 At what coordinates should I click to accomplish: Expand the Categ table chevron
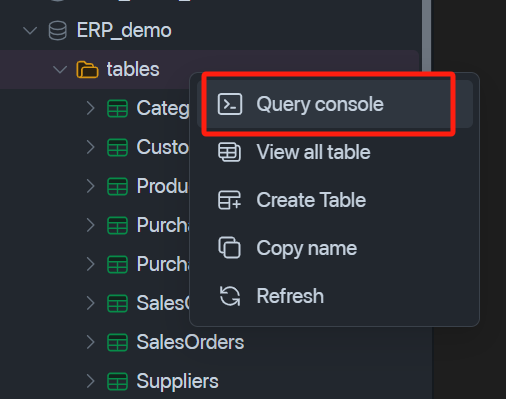[90, 108]
